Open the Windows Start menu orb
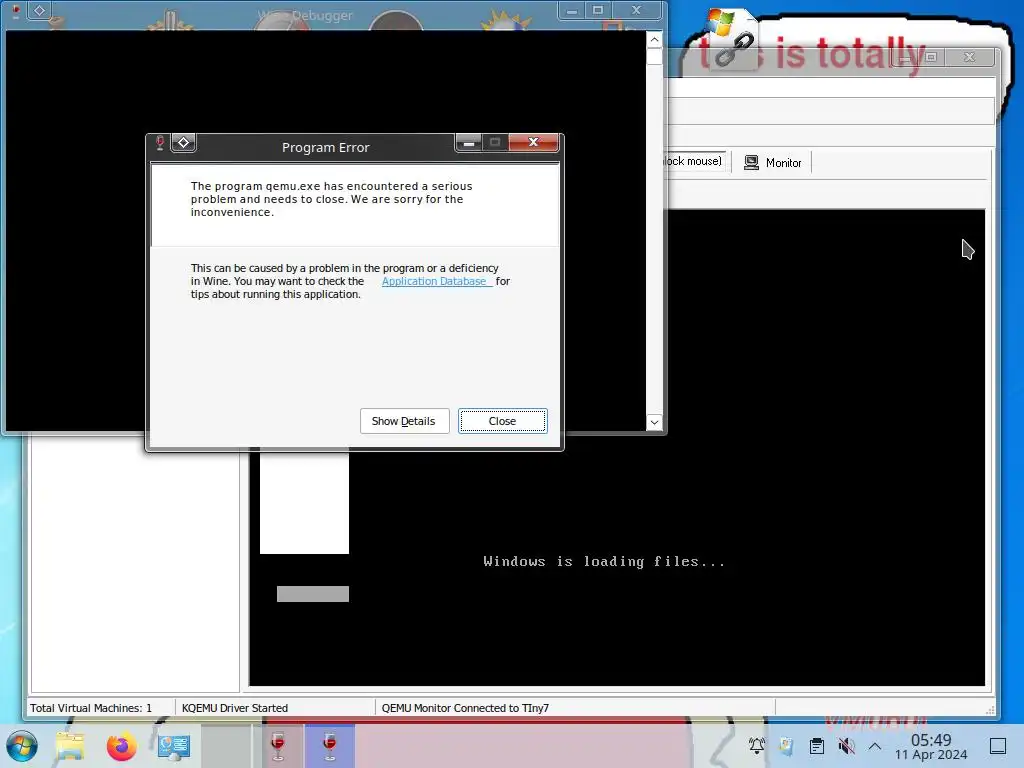This screenshot has height=768, width=1024. (x=22, y=746)
